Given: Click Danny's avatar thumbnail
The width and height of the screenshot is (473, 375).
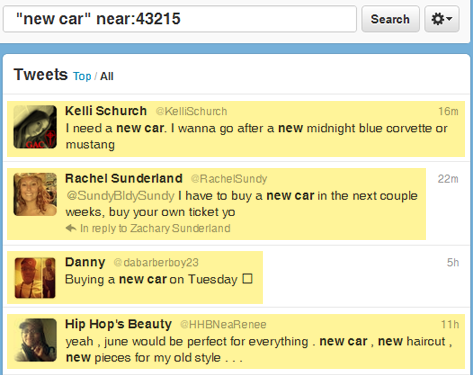Looking at the screenshot, I should pos(35,278).
